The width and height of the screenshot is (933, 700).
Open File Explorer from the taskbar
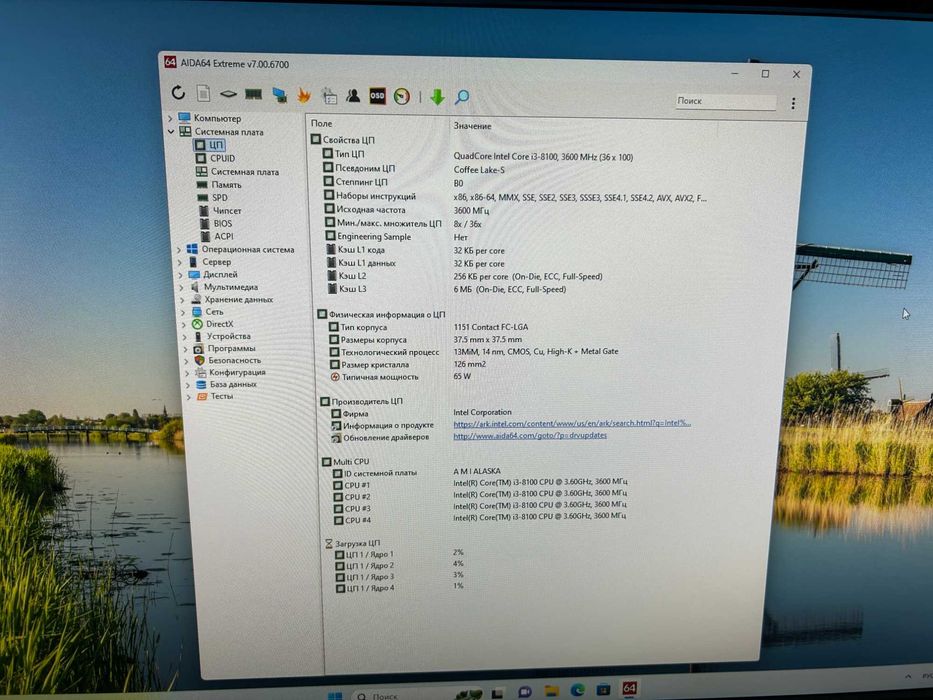[x=551, y=691]
